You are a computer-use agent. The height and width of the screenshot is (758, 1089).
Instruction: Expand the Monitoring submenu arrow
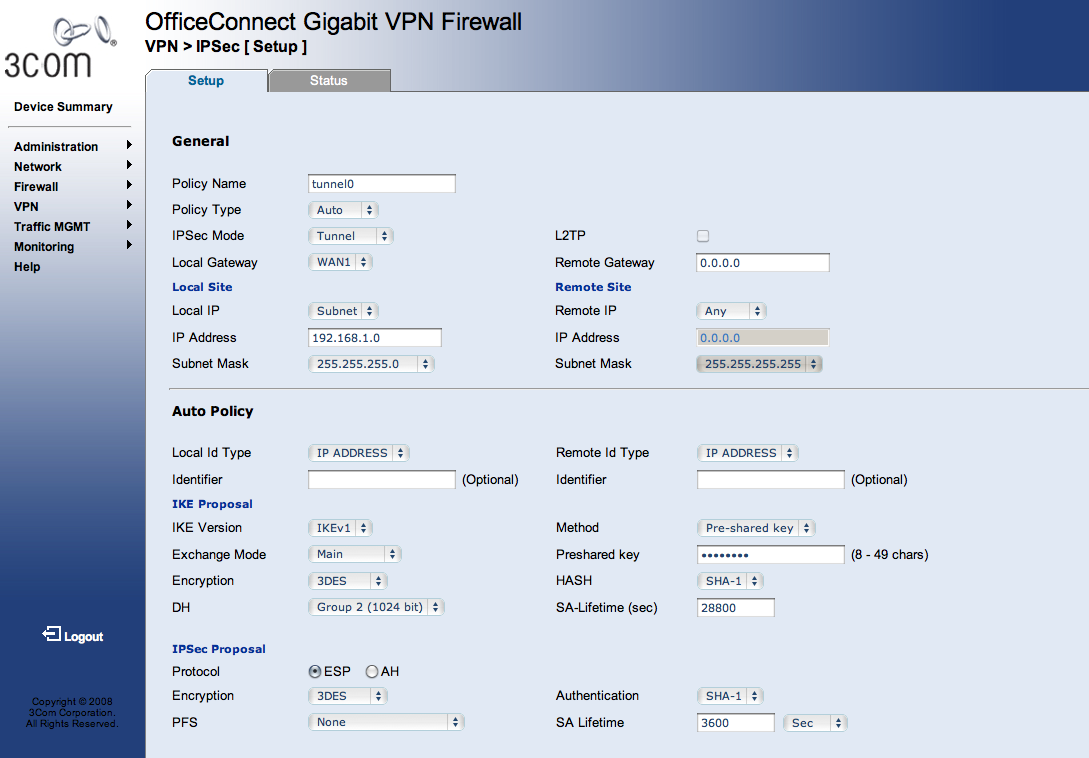129,245
